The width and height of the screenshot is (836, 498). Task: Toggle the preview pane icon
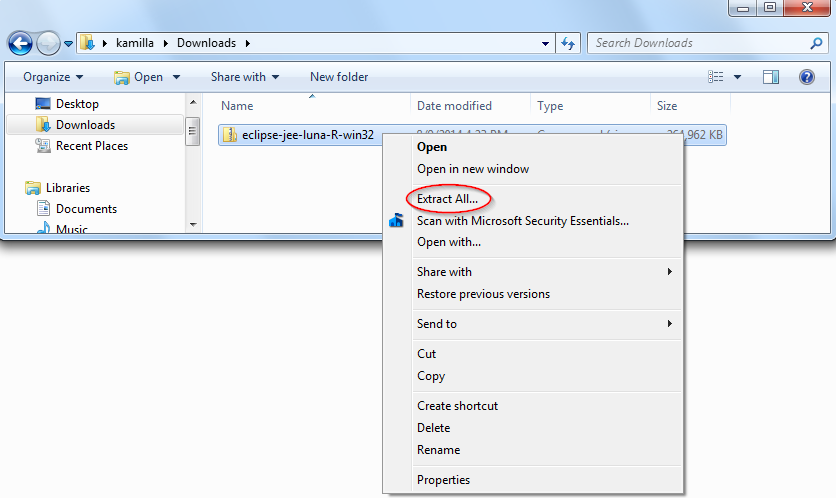pyautogui.click(x=771, y=77)
